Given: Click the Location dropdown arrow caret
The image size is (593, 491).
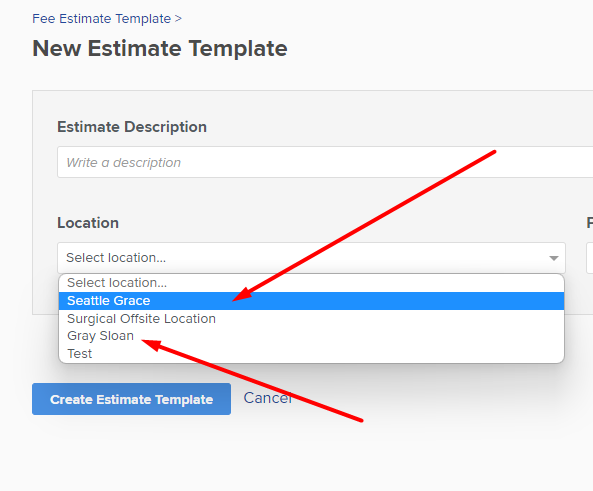Looking at the screenshot, I should [x=554, y=258].
